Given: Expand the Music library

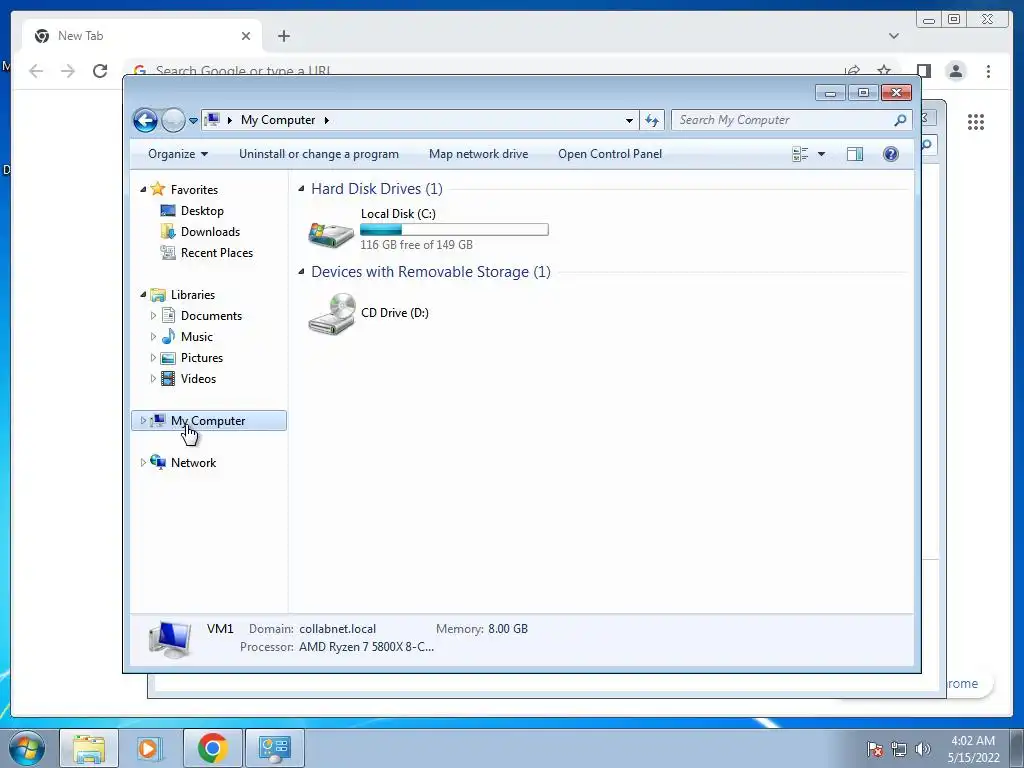Looking at the screenshot, I should point(153,337).
